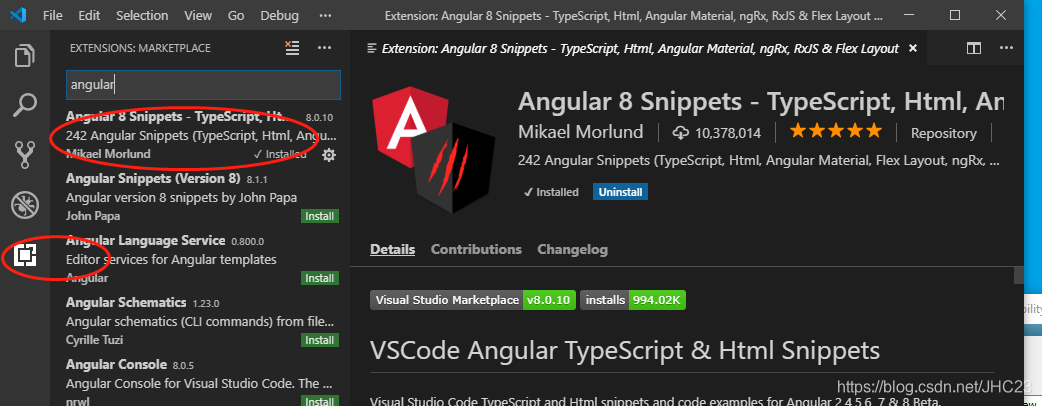Install Angular Console extension
The image size is (1042, 406).
pyautogui.click(x=320, y=401)
